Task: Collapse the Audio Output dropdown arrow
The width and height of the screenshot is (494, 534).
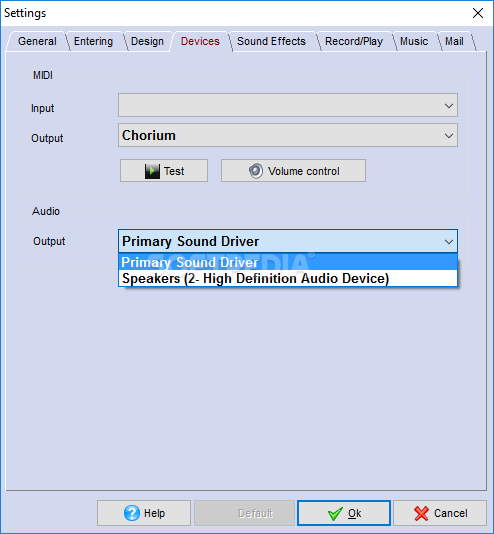Action: [449, 241]
